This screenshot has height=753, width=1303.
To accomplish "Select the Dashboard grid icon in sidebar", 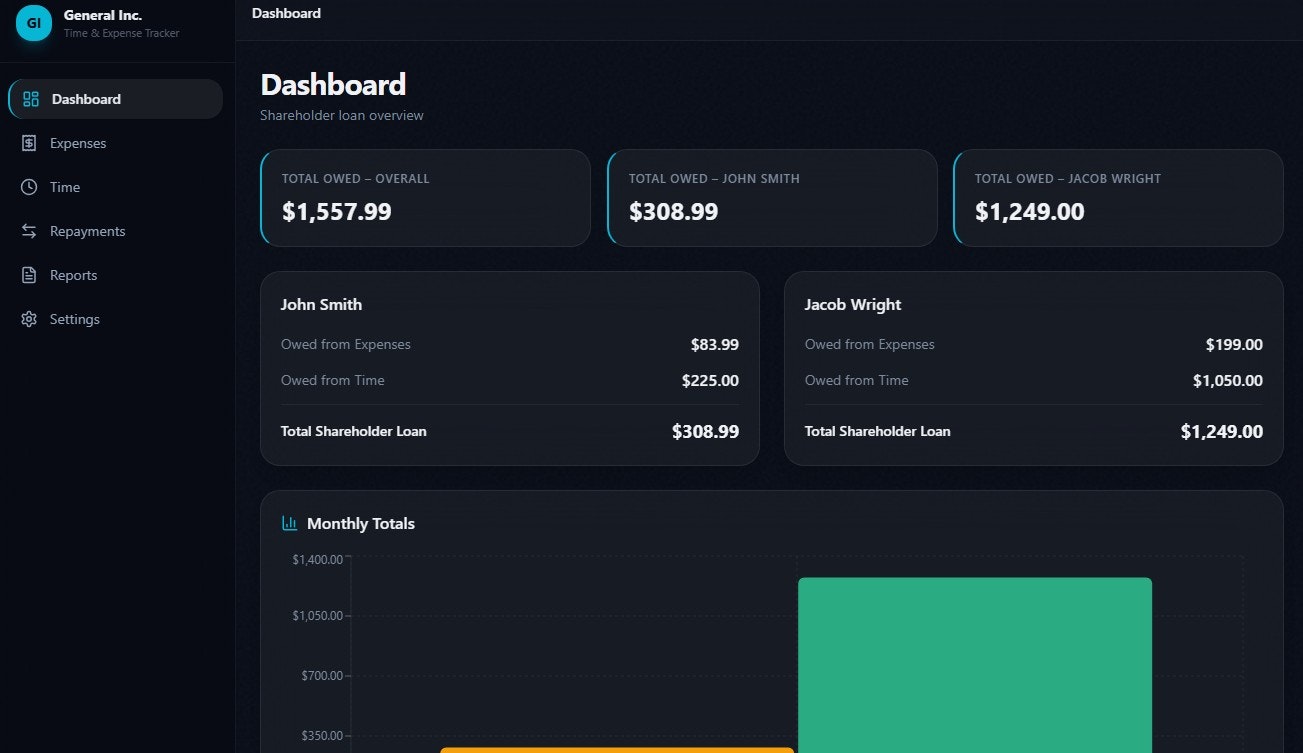I will (x=29, y=98).
